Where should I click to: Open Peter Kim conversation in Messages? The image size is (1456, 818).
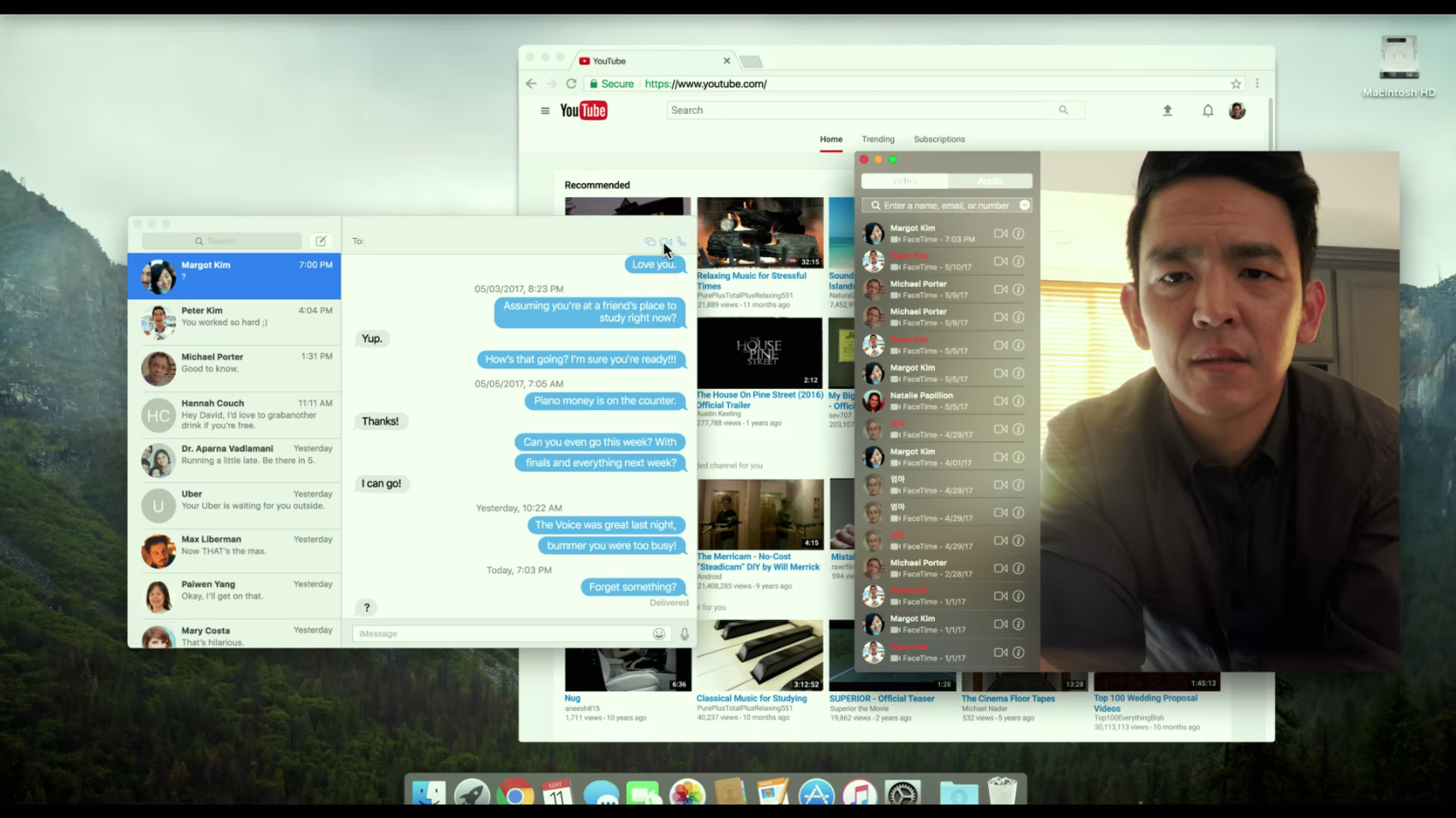pos(234,322)
